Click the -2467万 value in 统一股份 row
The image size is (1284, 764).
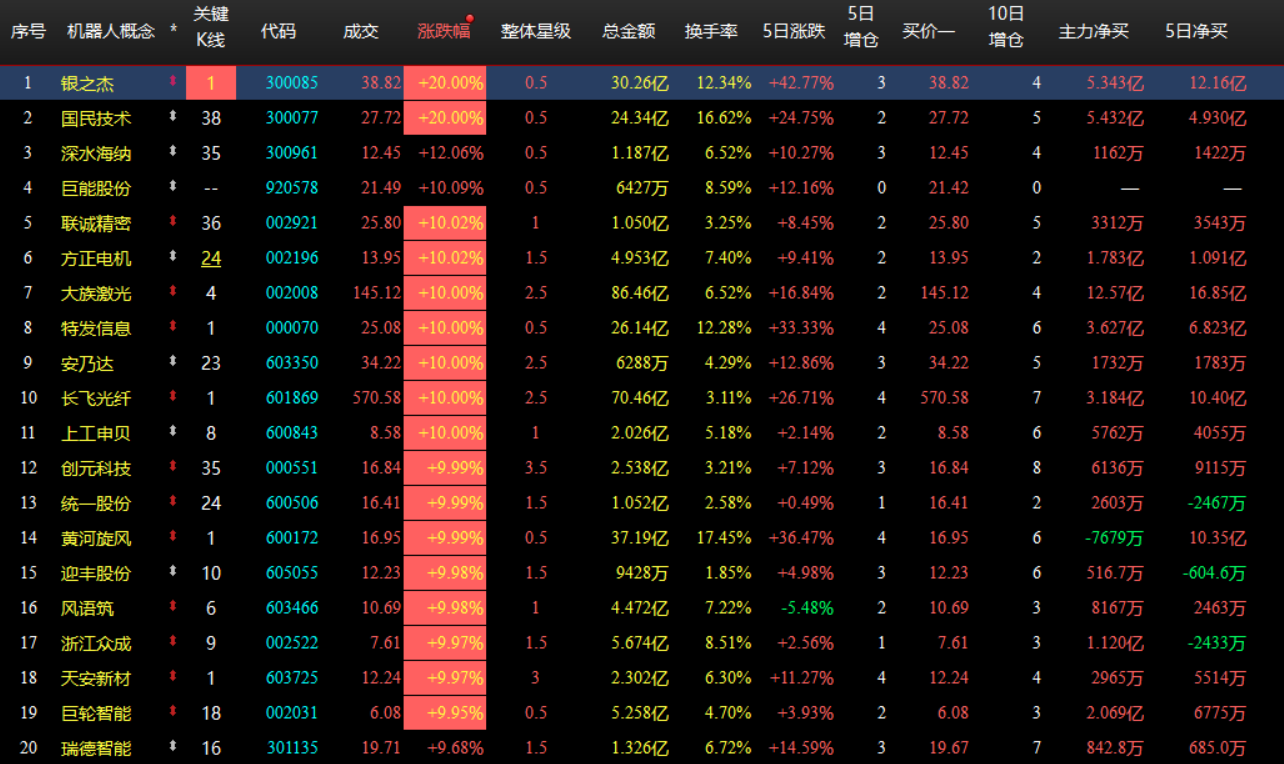[x=1217, y=503]
